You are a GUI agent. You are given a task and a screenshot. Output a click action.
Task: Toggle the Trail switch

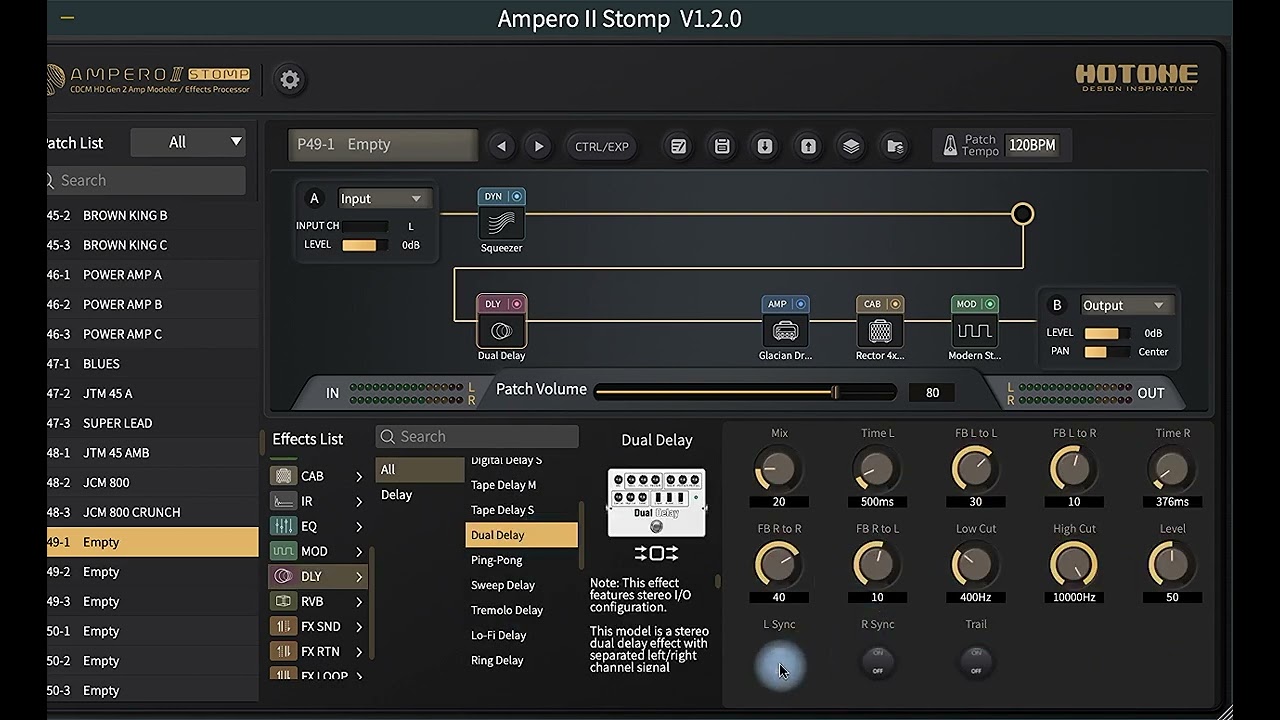(x=975, y=662)
